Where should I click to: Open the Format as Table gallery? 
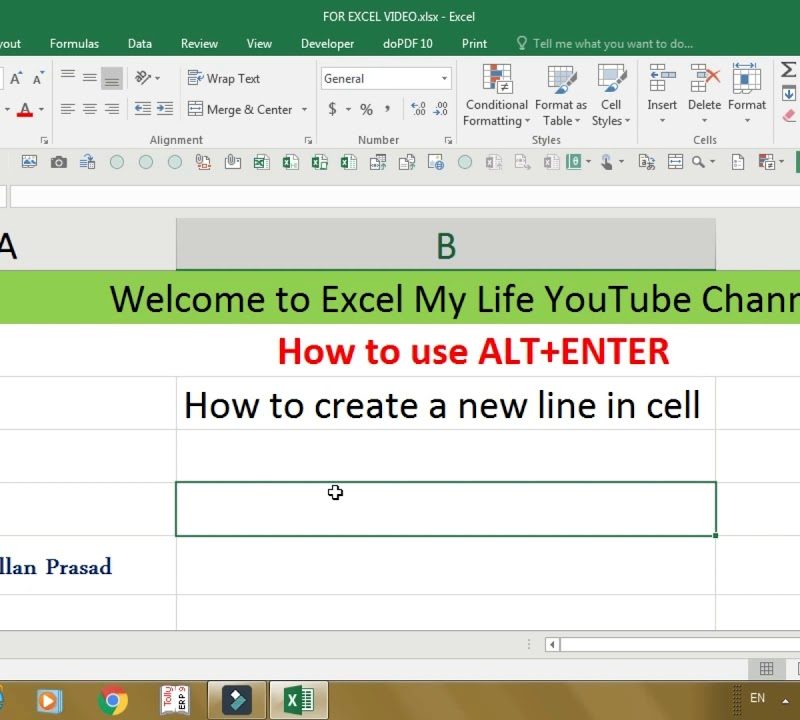[x=561, y=95]
